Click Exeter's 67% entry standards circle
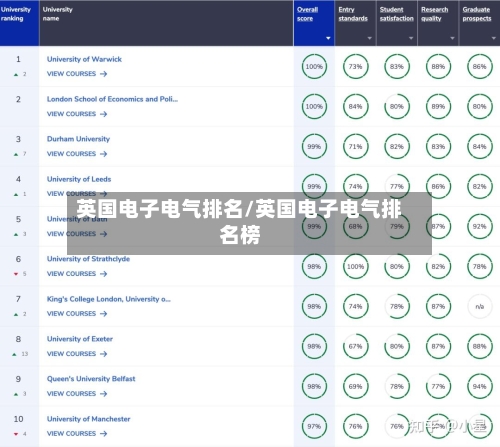500x447 pixels. click(x=355, y=347)
